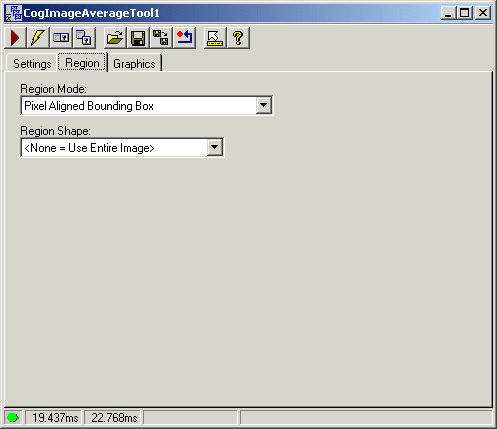
Task: Close the CogImageAverageTool1 window
Action: 483,13
